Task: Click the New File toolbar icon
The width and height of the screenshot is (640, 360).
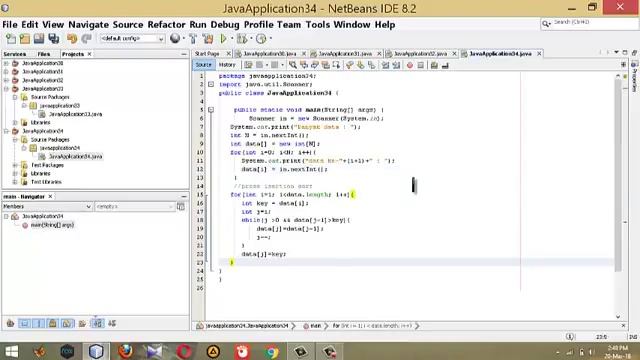Action: 11,39
